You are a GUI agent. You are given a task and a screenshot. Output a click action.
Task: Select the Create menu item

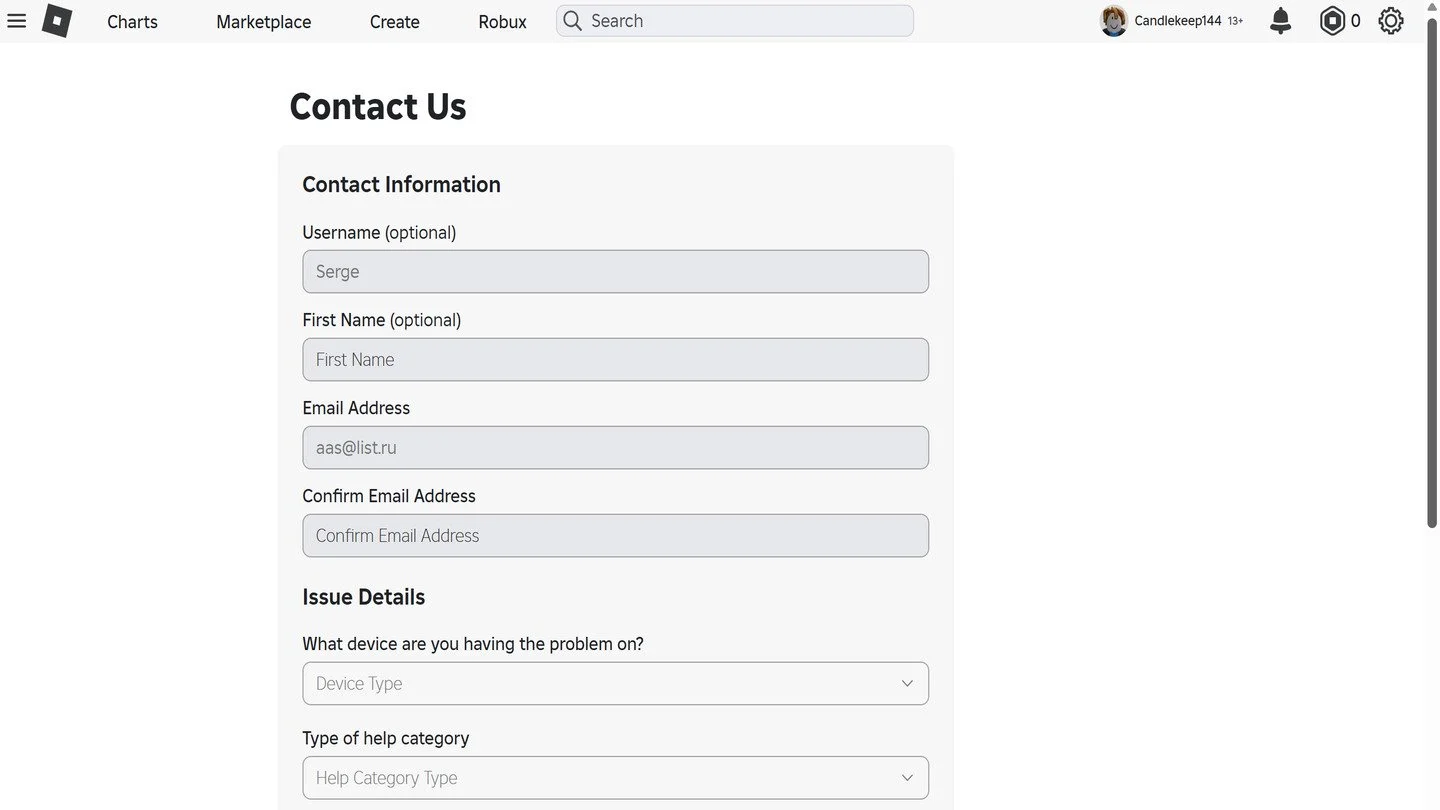[395, 21]
